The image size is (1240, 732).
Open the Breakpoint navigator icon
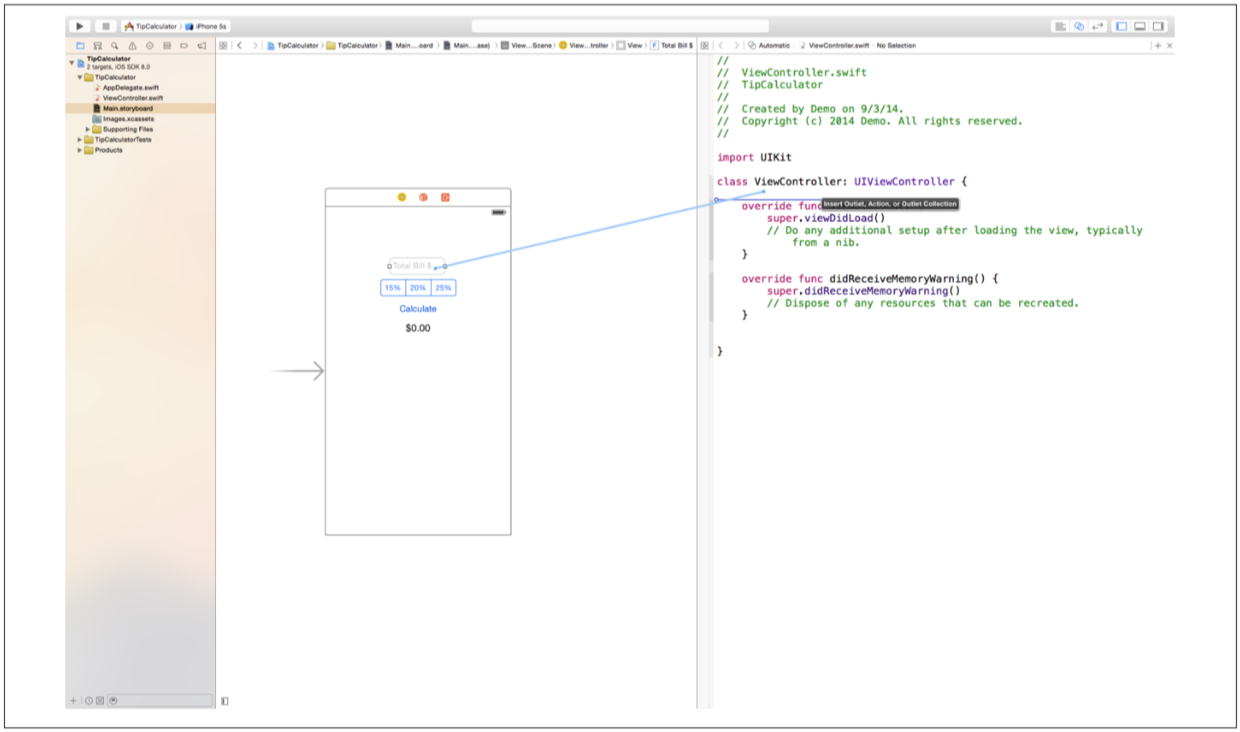[x=184, y=46]
